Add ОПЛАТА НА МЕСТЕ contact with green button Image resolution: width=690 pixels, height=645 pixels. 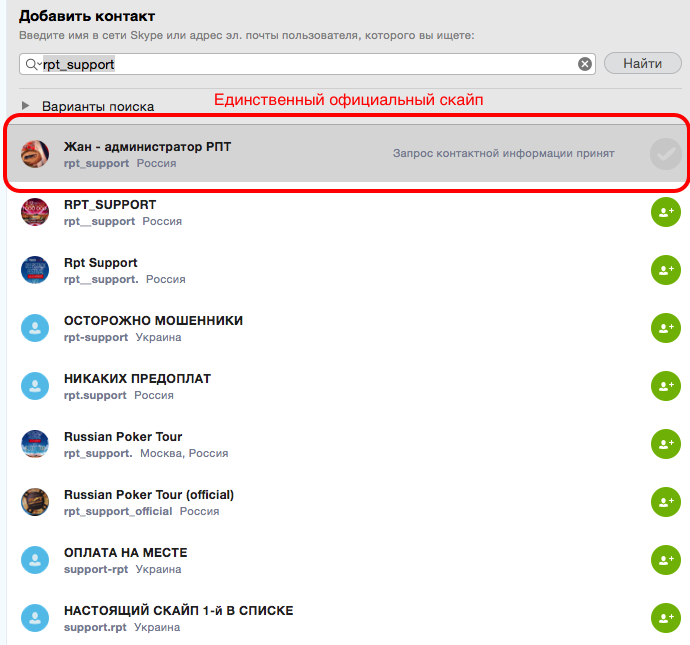[x=666, y=560]
